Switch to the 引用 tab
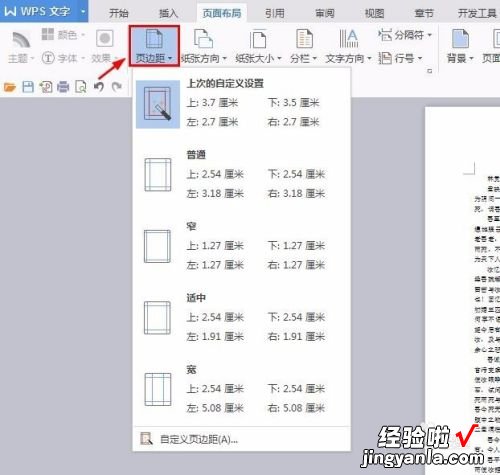Screen dimensions: 500x475 tap(275, 13)
